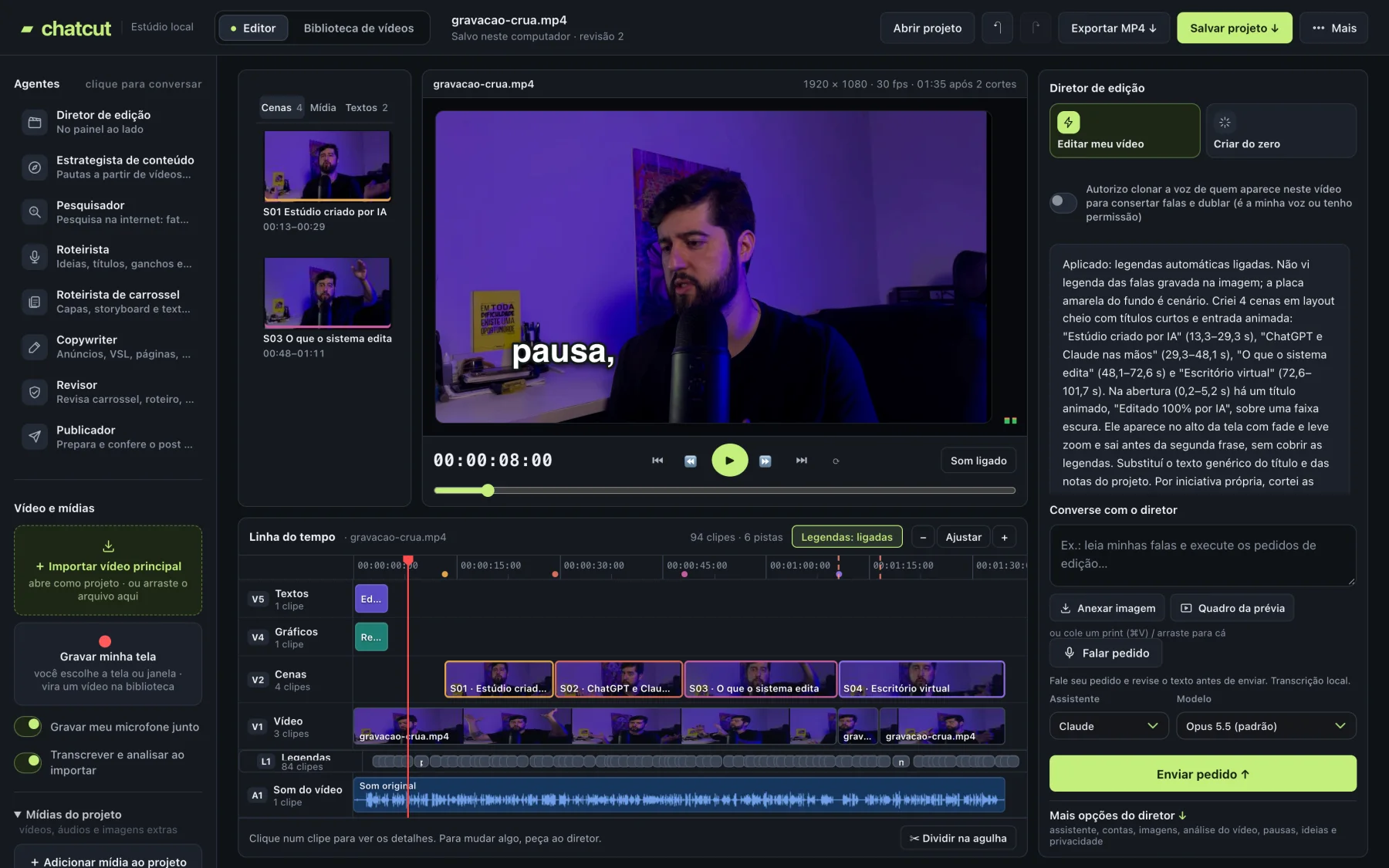Step forward one frame
Viewport: 1389px width, 868px height.
pos(765,461)
